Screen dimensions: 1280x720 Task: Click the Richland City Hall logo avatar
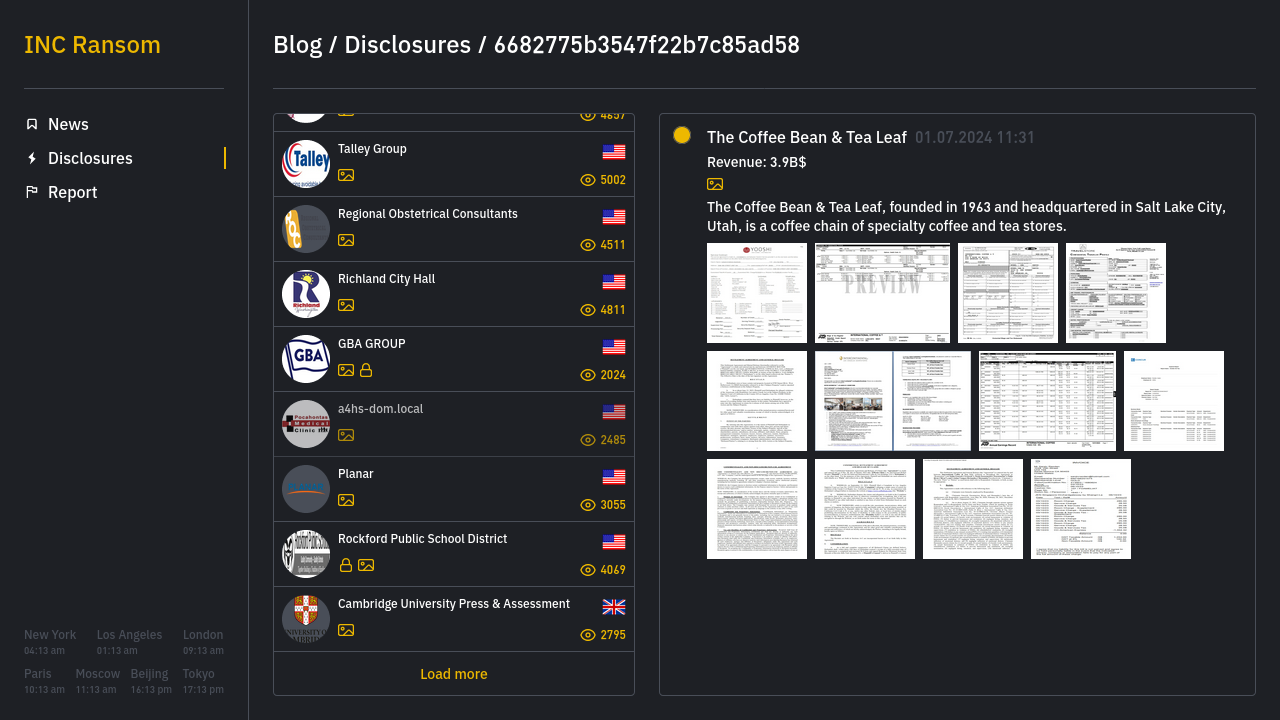(x=306, y=294)
